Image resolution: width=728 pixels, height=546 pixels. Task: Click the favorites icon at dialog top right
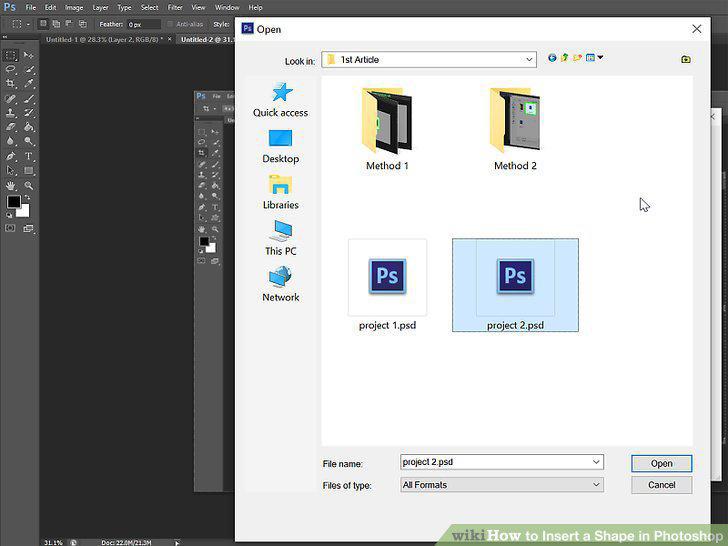[685, 59]
